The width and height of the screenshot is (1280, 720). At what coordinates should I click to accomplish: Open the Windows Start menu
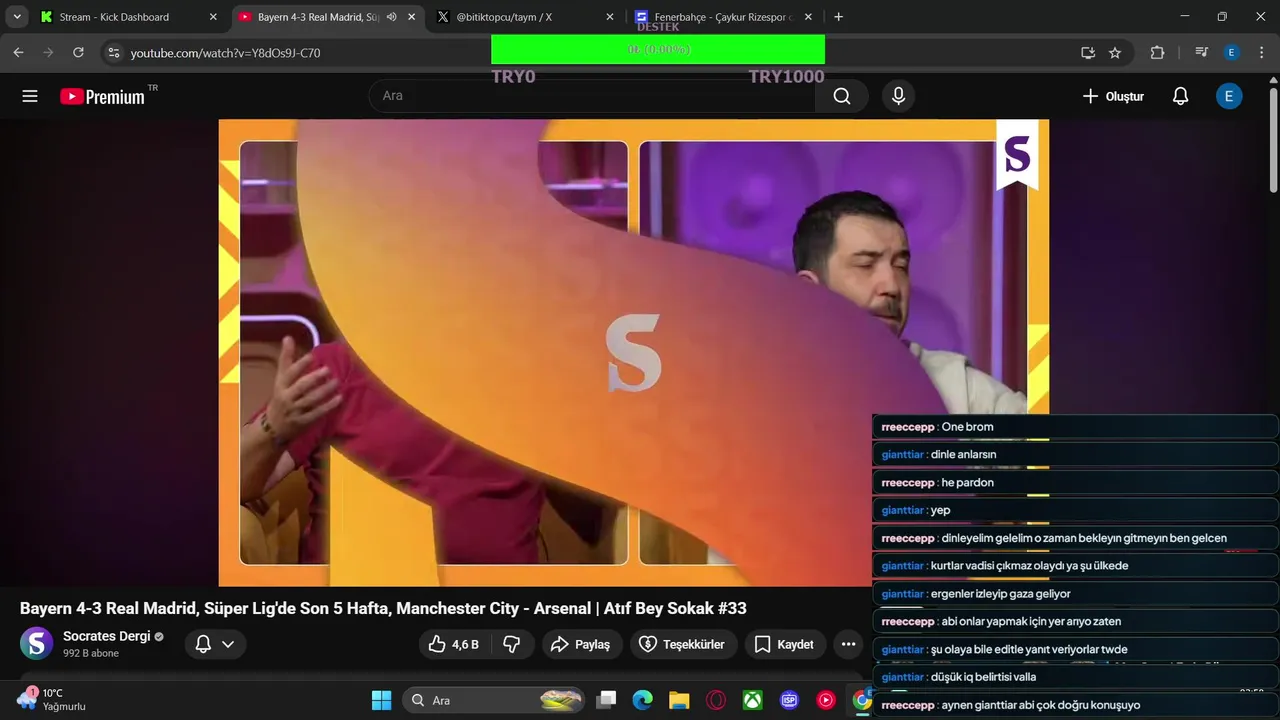coord(381,700)
